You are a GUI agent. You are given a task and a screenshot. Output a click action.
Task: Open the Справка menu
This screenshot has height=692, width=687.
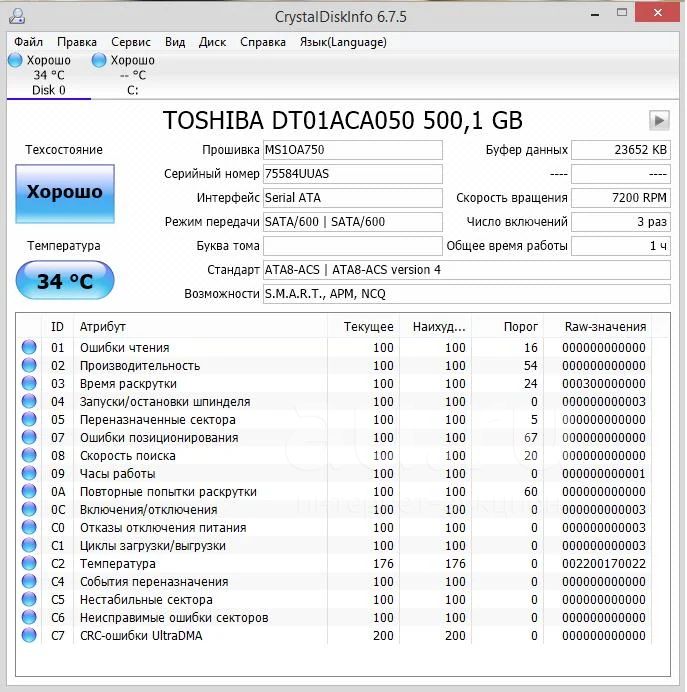(x=263, y=42)
